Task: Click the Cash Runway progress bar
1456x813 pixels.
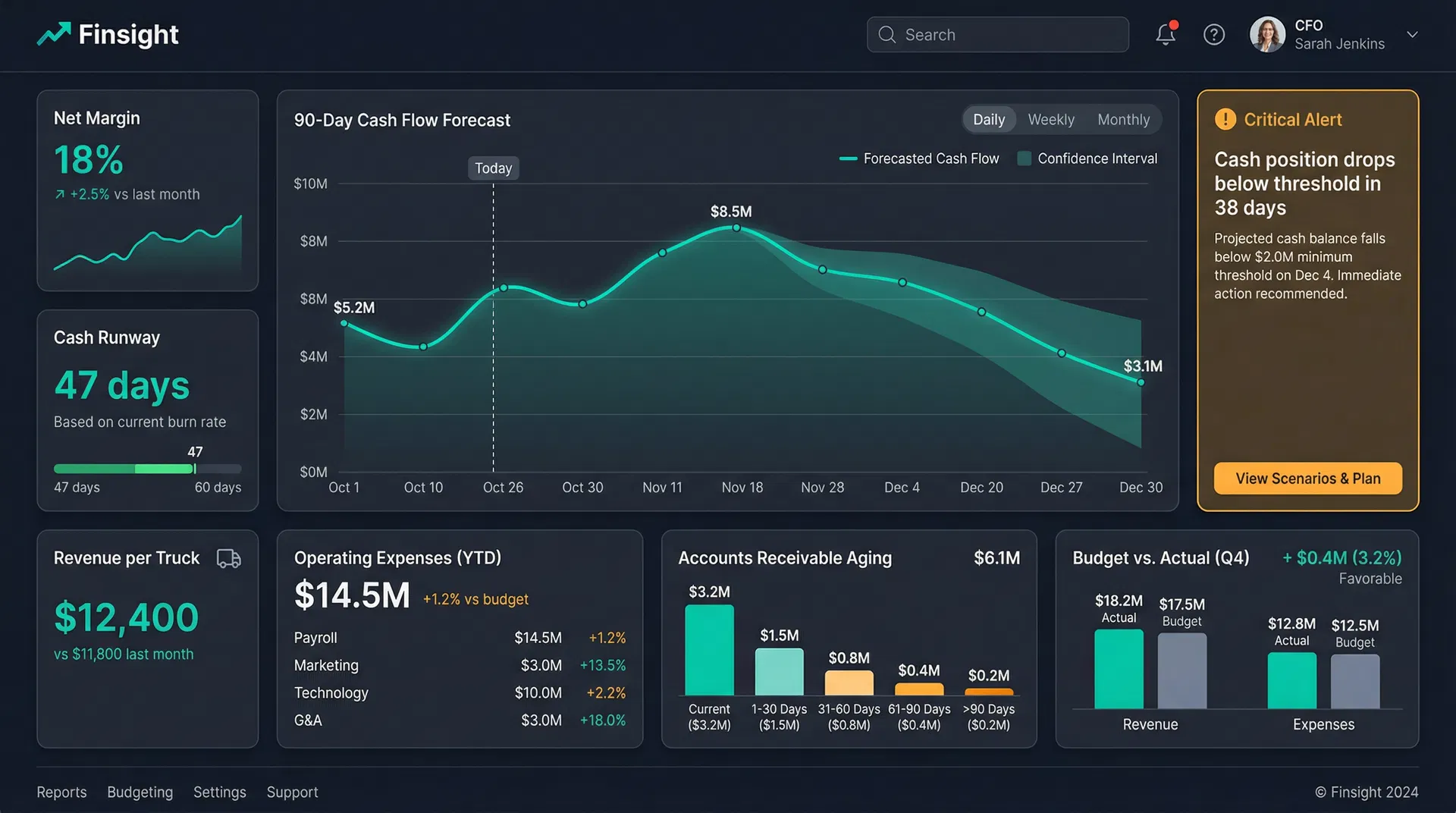Action: 147,469
